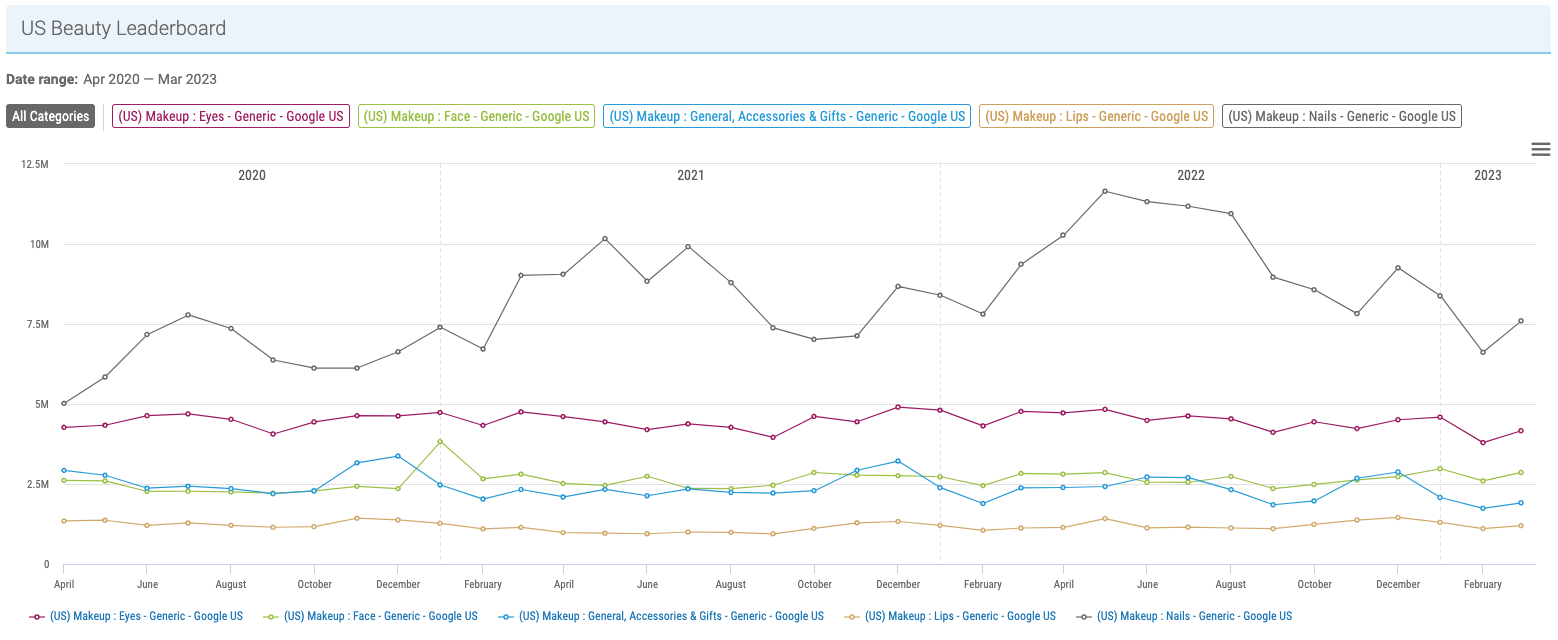Click the 2.5M y-axis label

tap(37, 484)
